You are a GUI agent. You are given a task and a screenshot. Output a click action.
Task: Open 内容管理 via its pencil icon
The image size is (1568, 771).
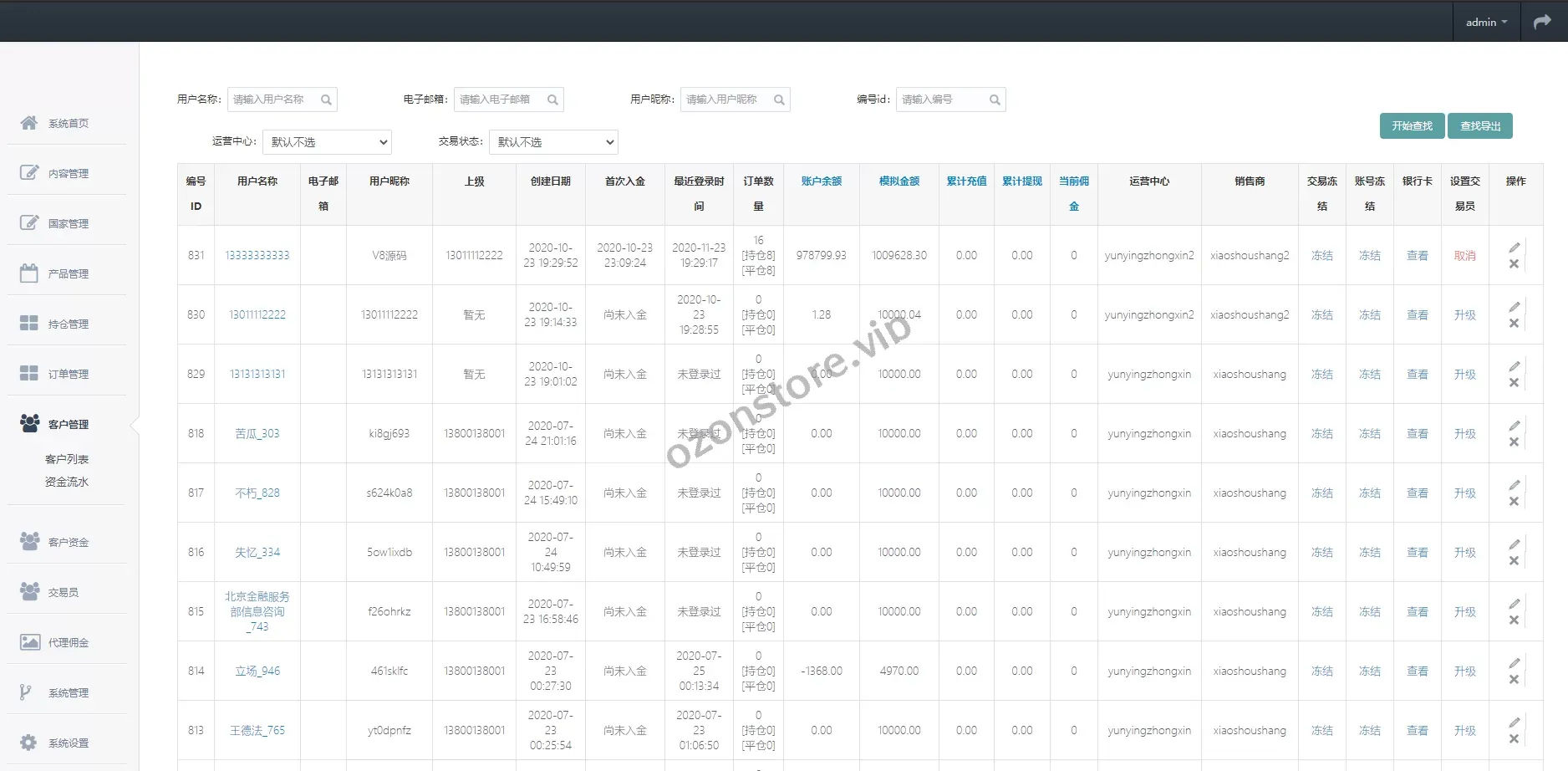click(x=28, y=172)
